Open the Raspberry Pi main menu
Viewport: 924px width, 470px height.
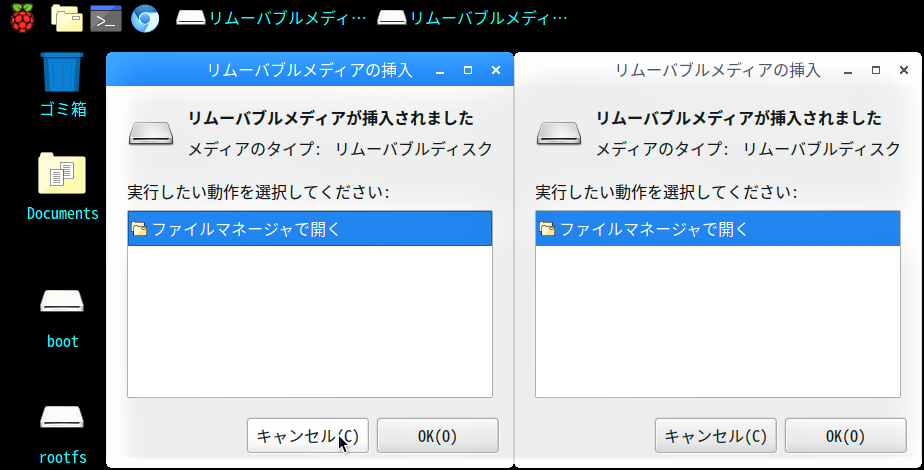(22, 18)
